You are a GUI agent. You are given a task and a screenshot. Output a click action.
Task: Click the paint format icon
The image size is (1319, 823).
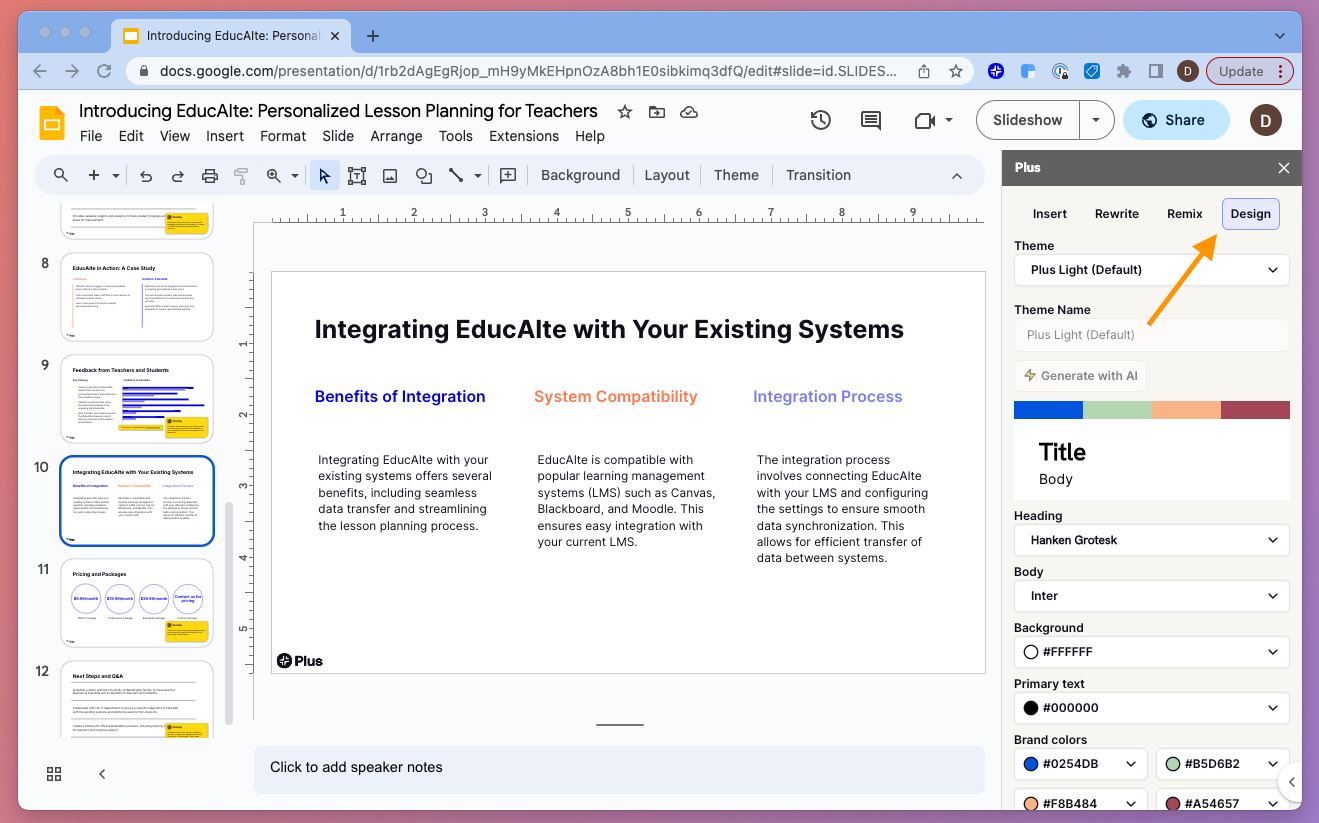(x=241, y=175)
